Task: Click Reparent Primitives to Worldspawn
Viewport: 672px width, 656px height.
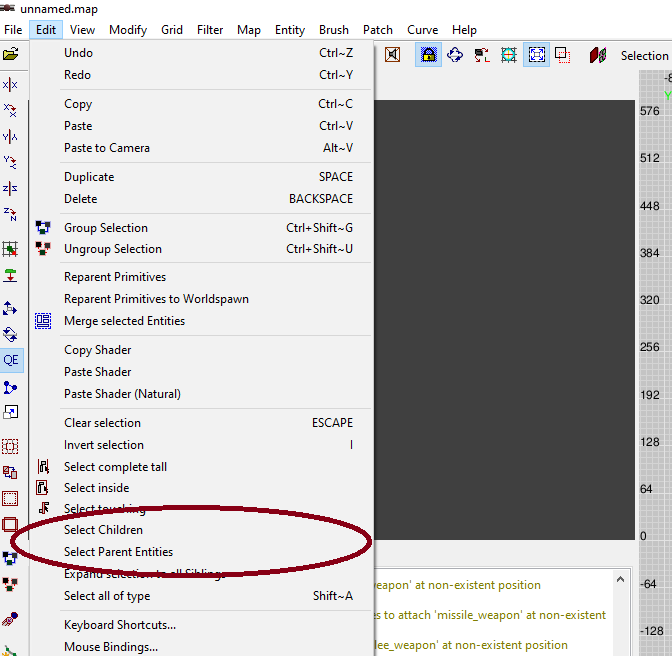Action: pyautogui.click(x=156, y=299)
